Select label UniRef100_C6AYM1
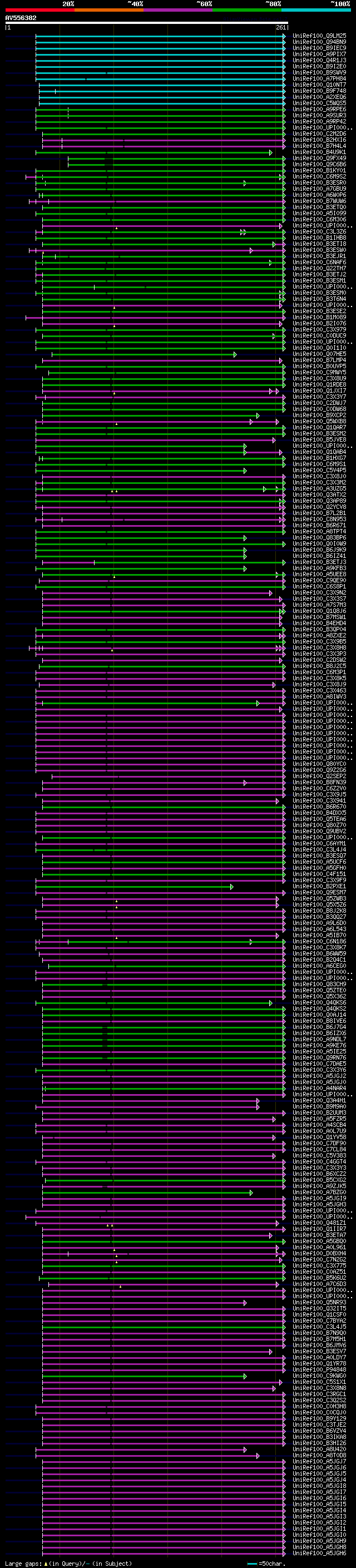 [x=319, y=844]
